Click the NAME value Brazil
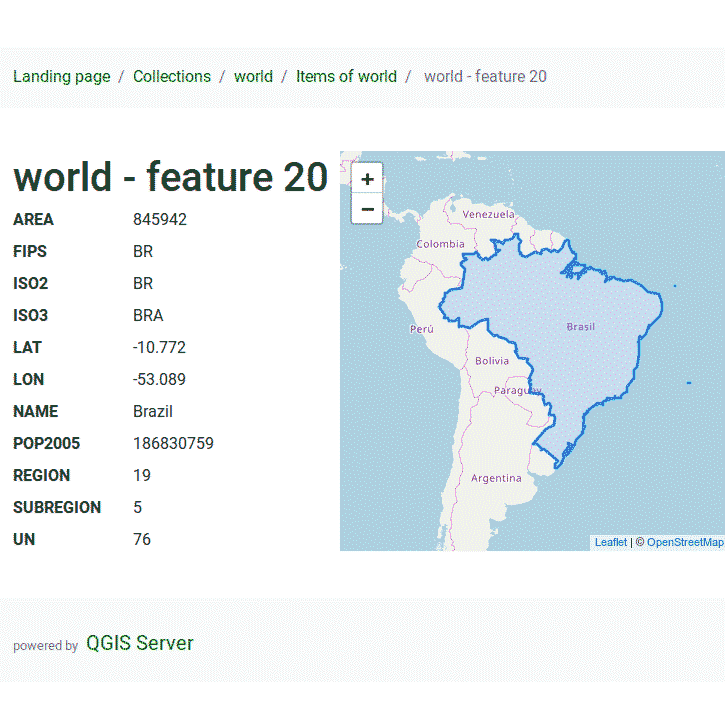This screenshot has height=725, width=725. [x=153, y=411]
